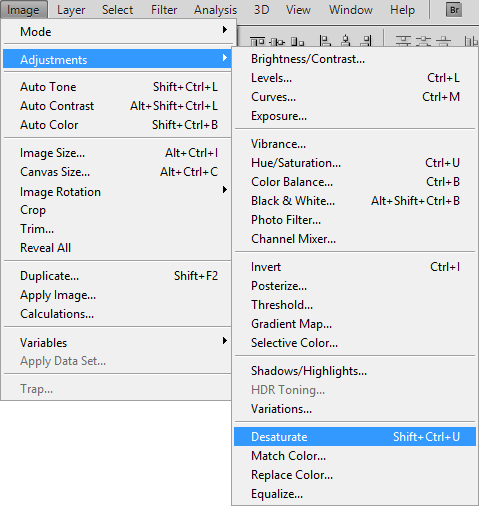The width and height of the screenshot is (479, 506).
Task: Click the Distribute Vertical Centers icon
Action: (x=424, y=41)
